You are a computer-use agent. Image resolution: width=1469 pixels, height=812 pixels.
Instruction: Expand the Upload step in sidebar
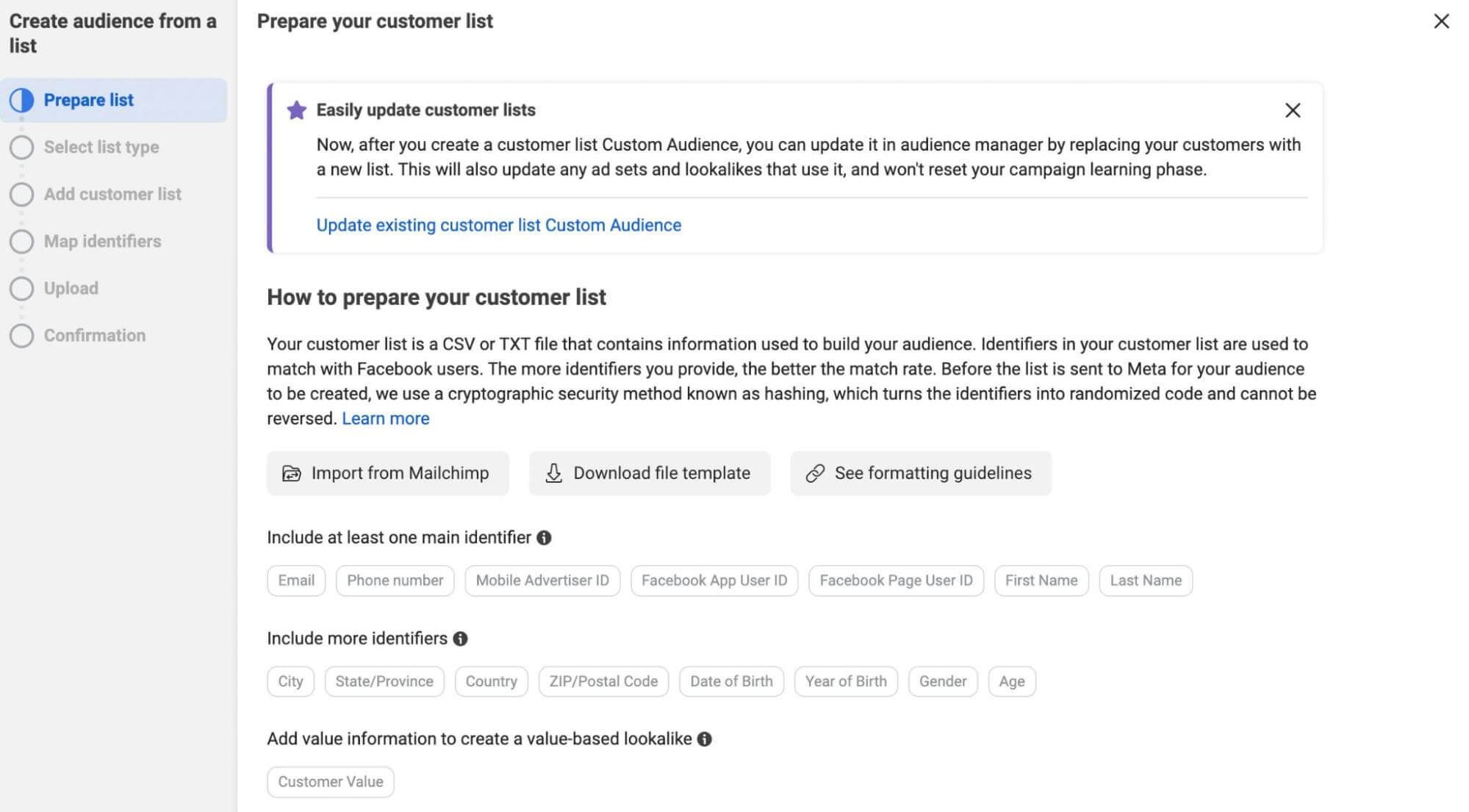point(70,288)
